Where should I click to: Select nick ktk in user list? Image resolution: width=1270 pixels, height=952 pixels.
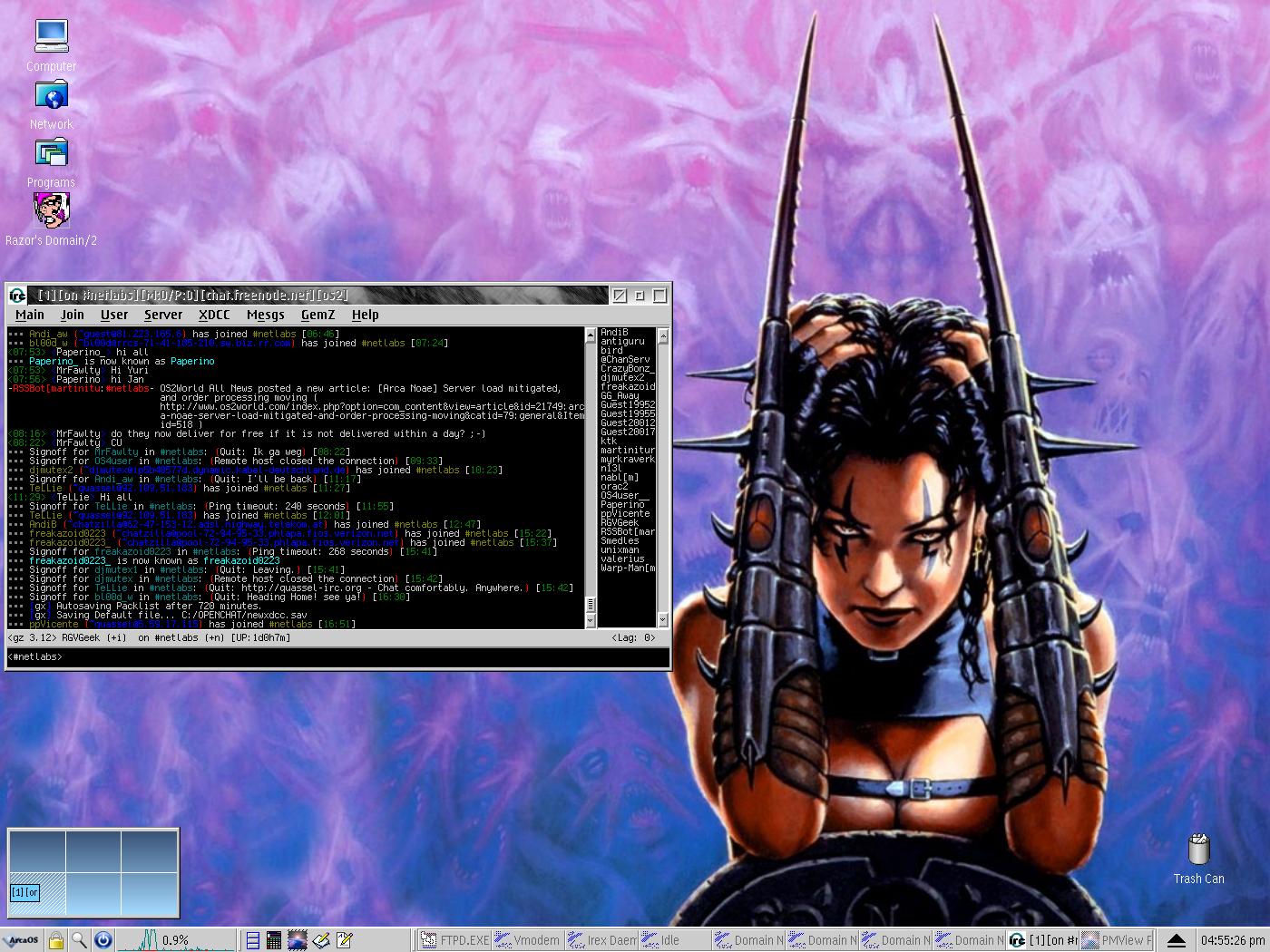click(609, 442)
